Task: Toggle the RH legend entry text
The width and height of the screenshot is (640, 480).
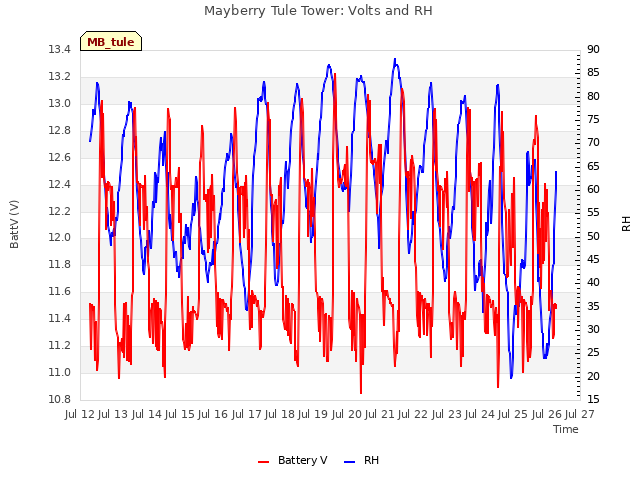Action: click(371, 460)
